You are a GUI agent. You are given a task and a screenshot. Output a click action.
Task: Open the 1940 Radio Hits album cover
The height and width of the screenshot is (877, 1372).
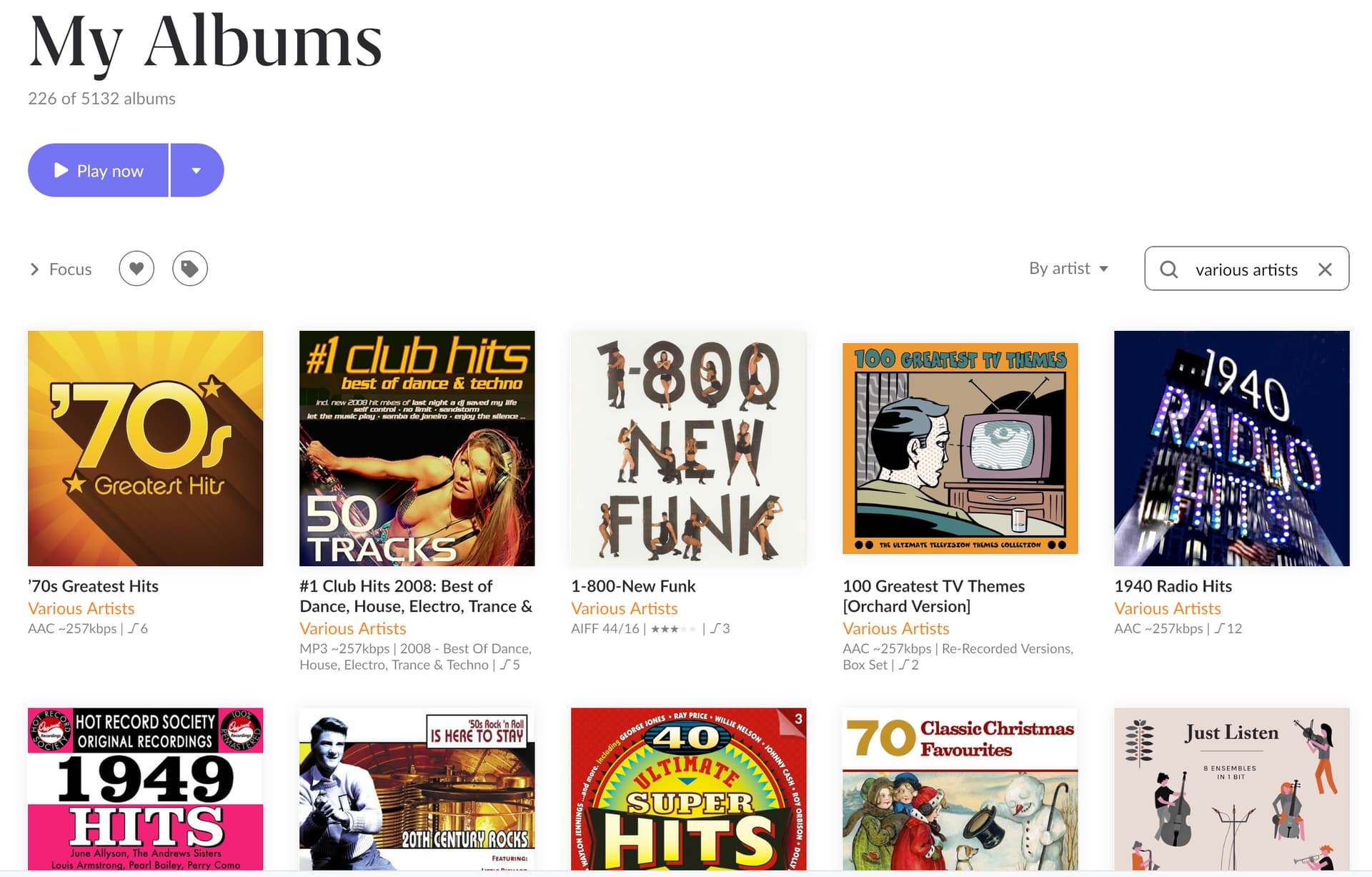point(1232,448)
